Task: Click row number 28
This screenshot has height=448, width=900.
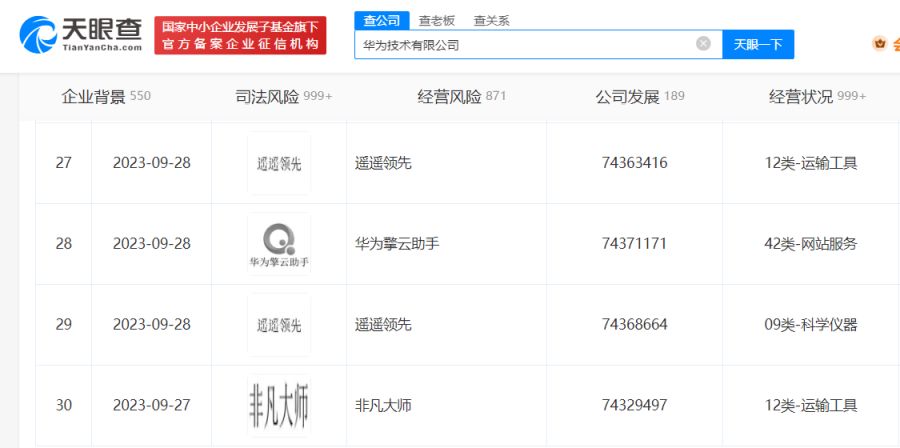Action: 64,244
